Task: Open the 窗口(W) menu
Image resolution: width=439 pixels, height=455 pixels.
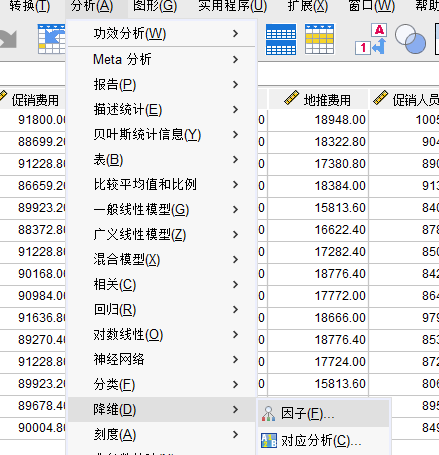Action: click(372, 6)
